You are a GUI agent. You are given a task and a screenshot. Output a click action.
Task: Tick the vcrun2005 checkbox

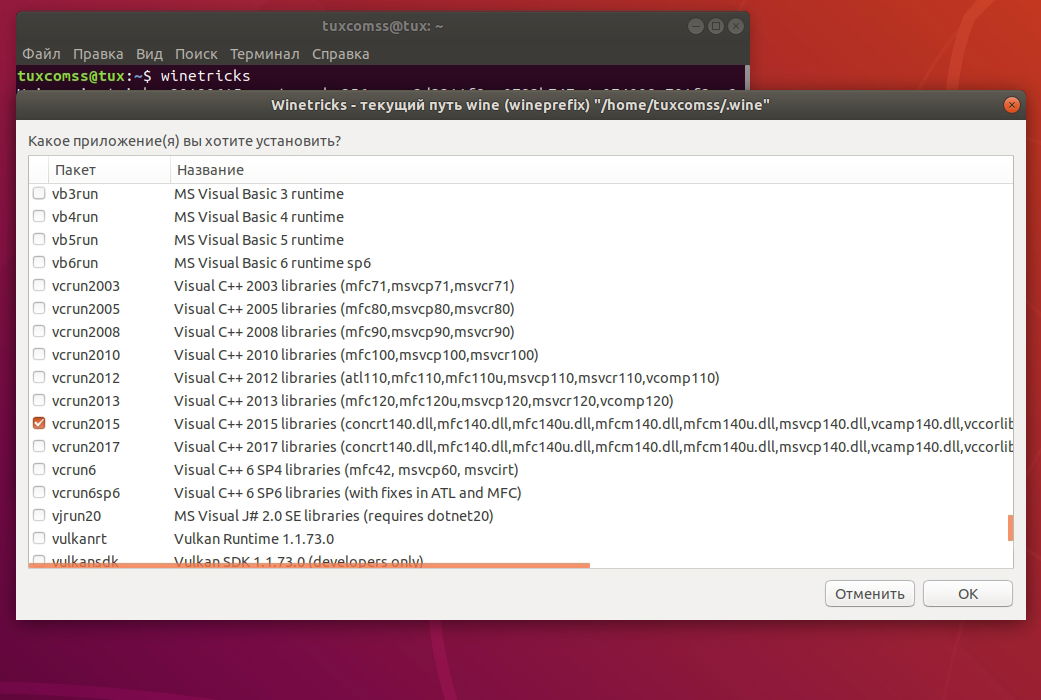click(39, 308)
